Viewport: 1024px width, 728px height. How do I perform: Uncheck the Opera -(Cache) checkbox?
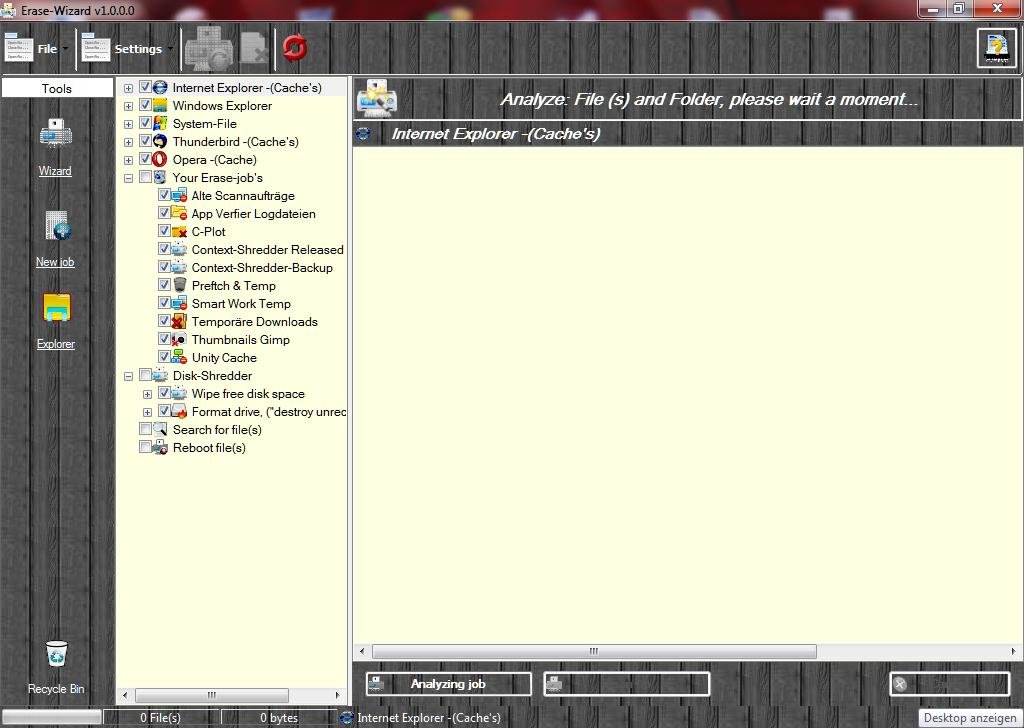click(x=145, y=159)
